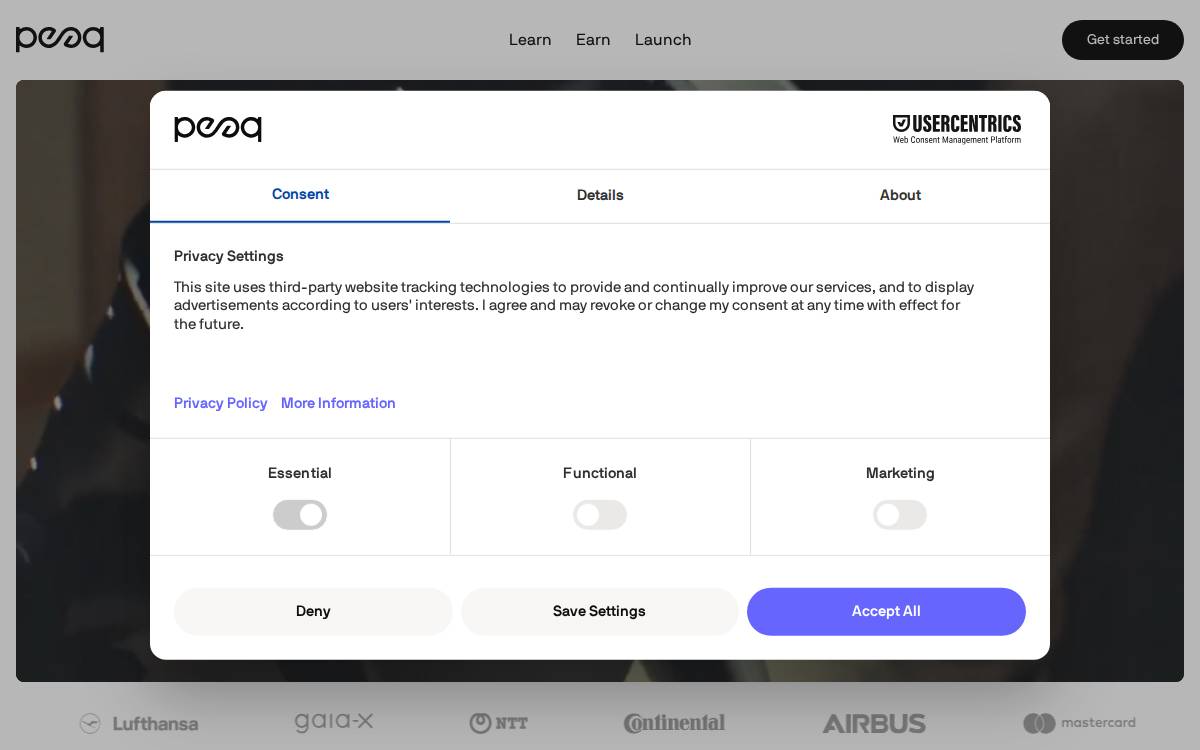
Task: Click the NTT partner logo
Action: [499, 723]
